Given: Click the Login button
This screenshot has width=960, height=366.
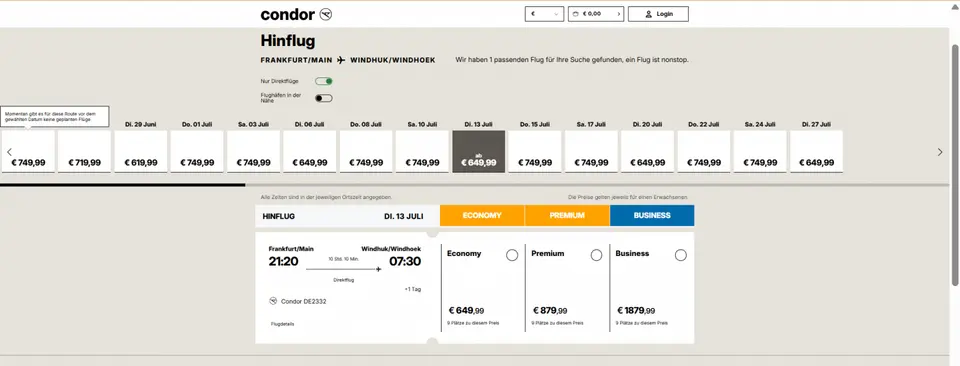Looking at the screenshot, I should coord(658,14).
